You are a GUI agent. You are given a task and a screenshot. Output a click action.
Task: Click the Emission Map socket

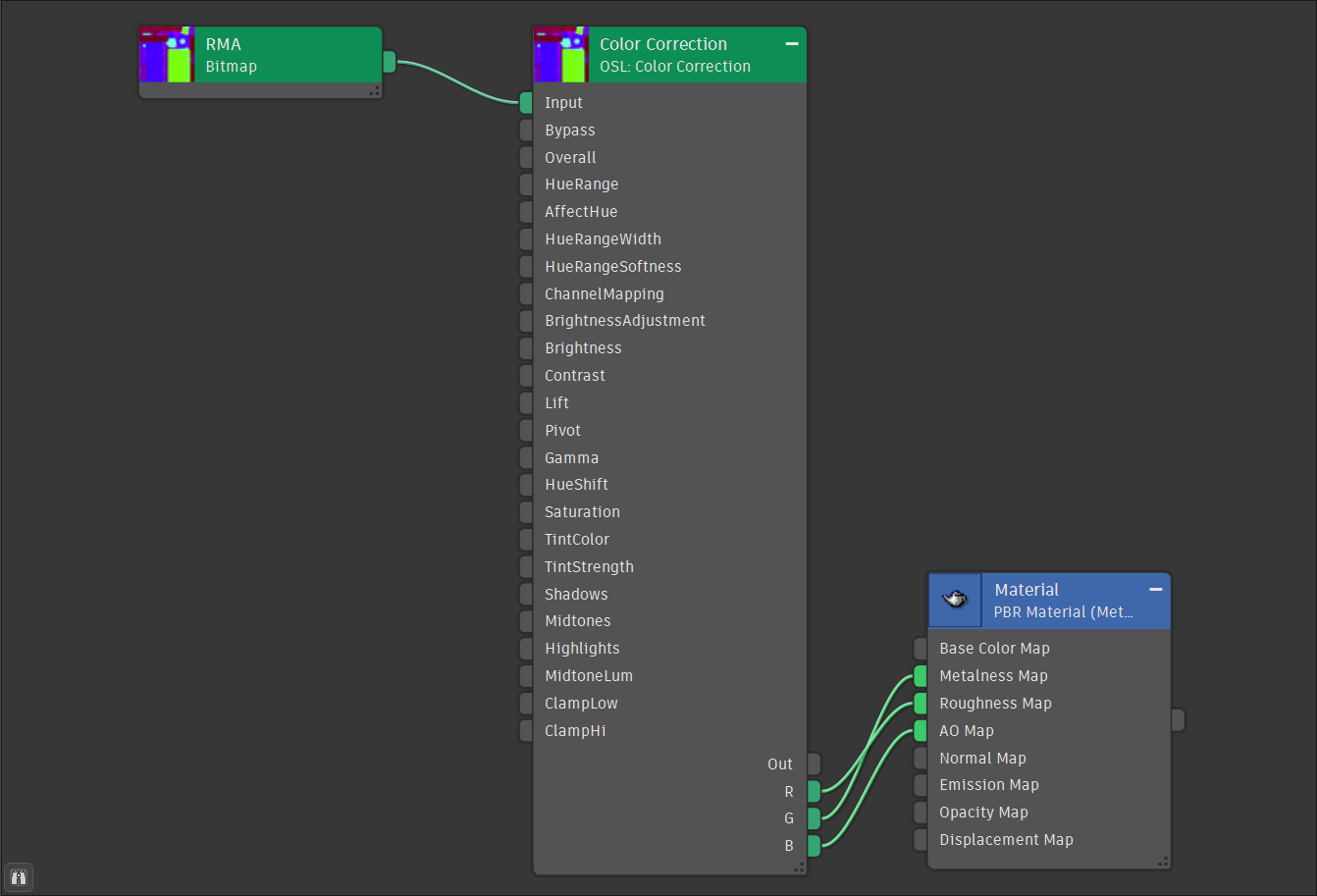921,785
